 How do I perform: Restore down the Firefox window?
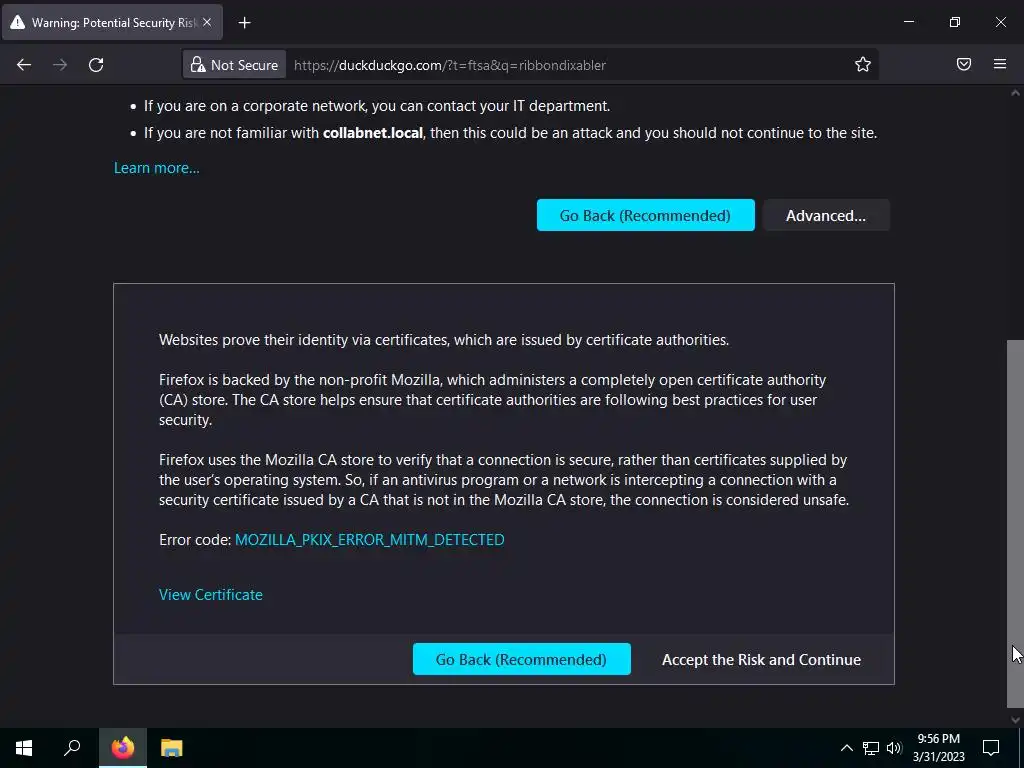coord(955,22)
